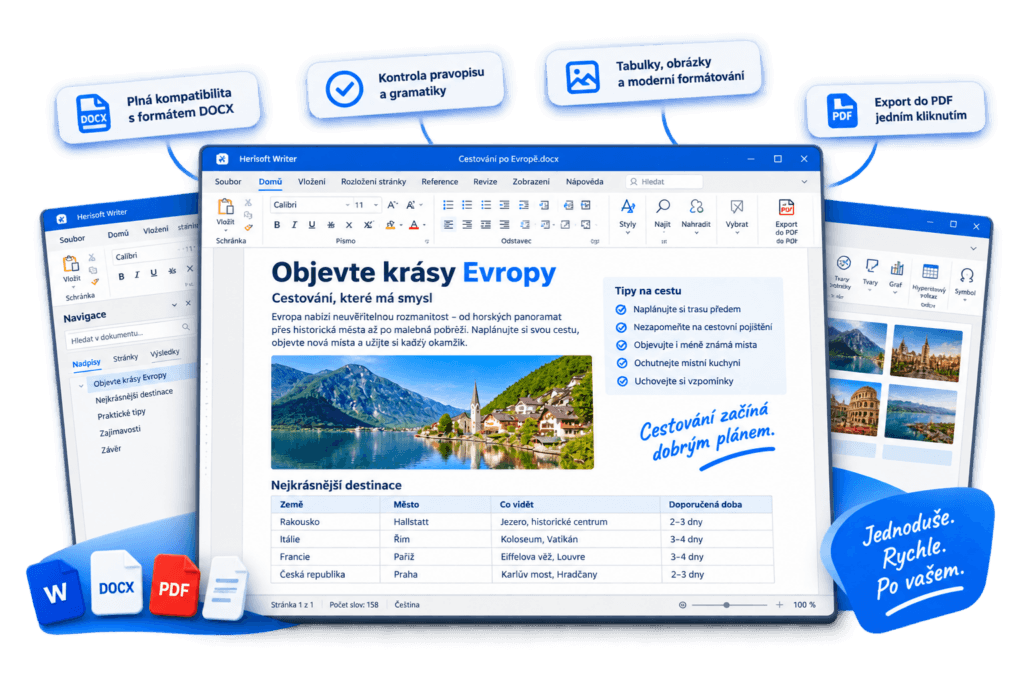
Task: Click the Najít magnifier tool
Action: click(663, 214)
